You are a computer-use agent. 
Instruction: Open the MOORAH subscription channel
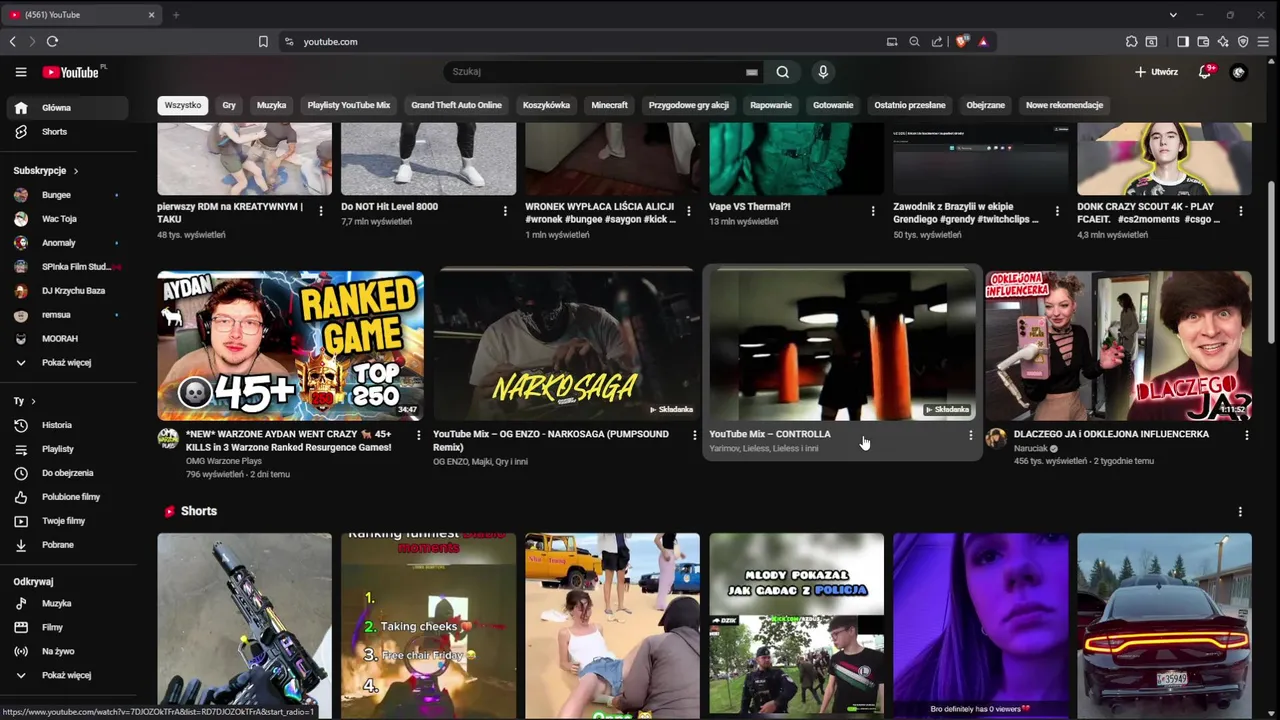[x=68, y=339]
